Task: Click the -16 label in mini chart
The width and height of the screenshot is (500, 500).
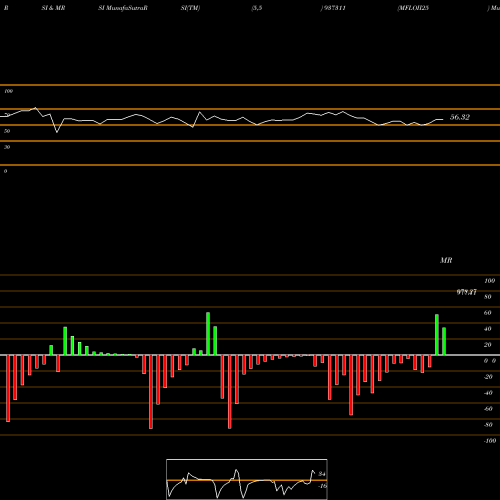Action: [x=322, y=486]
